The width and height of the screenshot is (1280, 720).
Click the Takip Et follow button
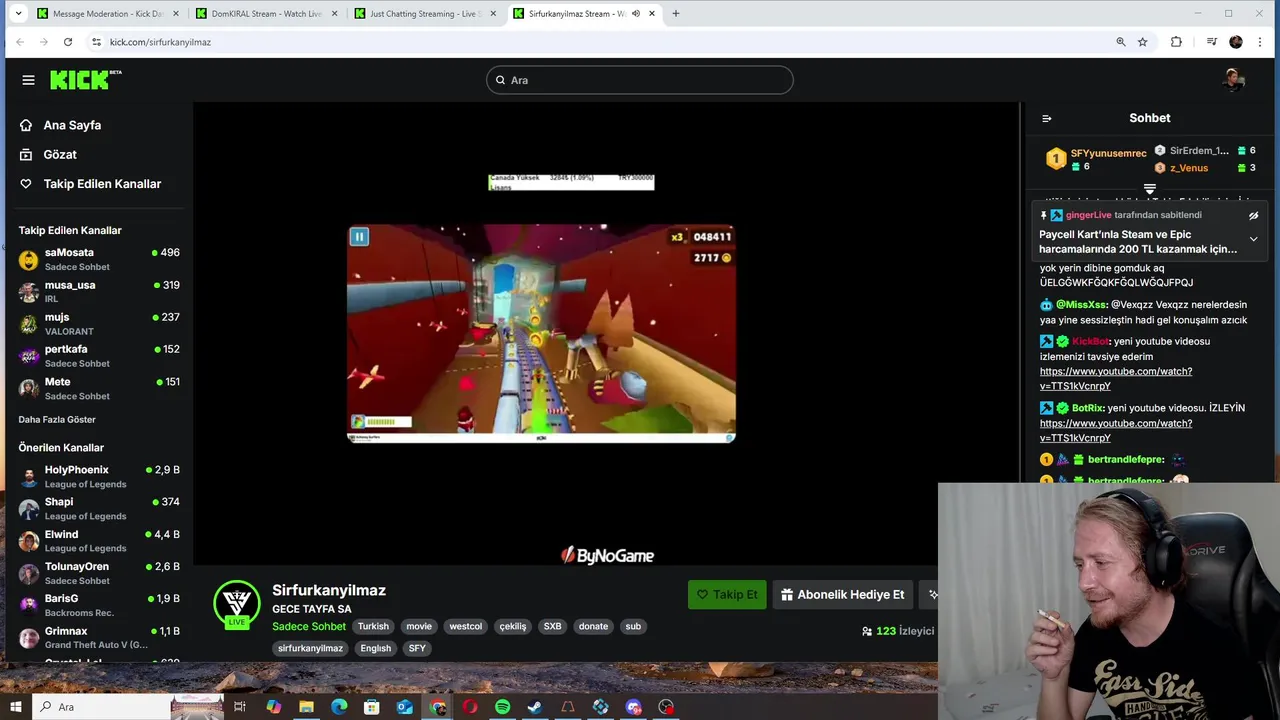[727, 594]
